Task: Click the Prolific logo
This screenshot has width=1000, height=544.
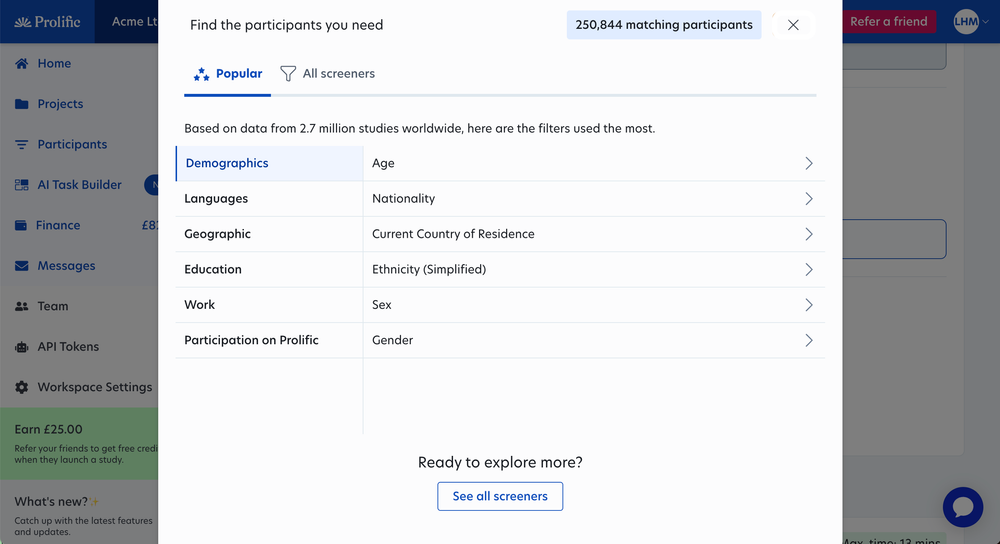Action: (47, 22)
